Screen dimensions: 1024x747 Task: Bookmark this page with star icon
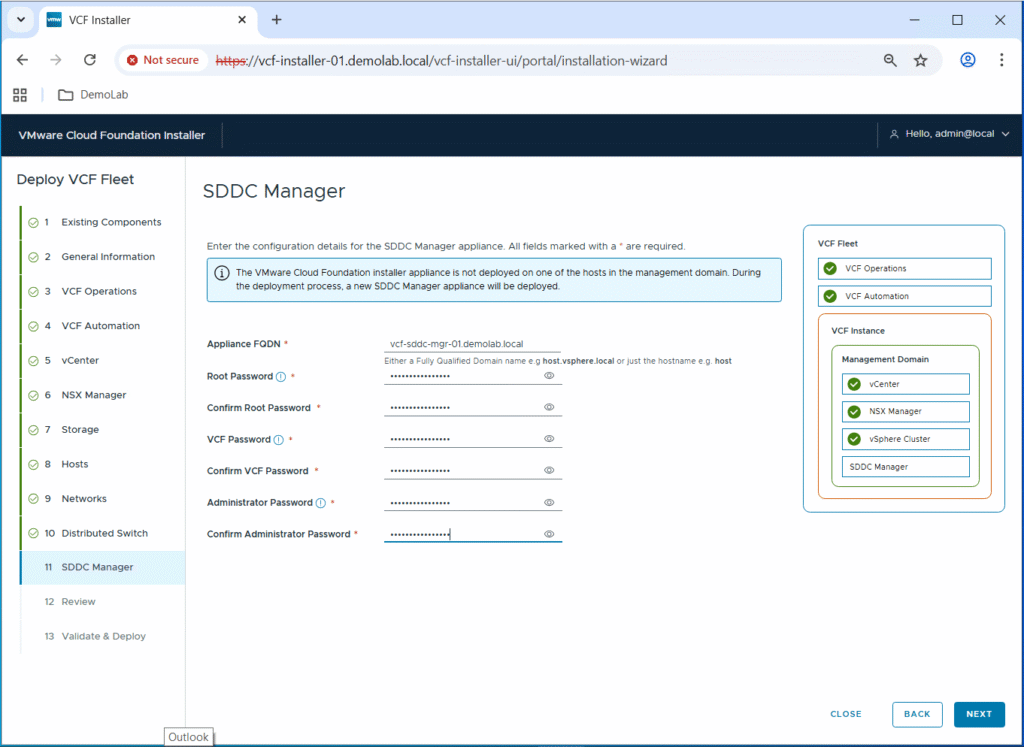[x=920, y=60]
